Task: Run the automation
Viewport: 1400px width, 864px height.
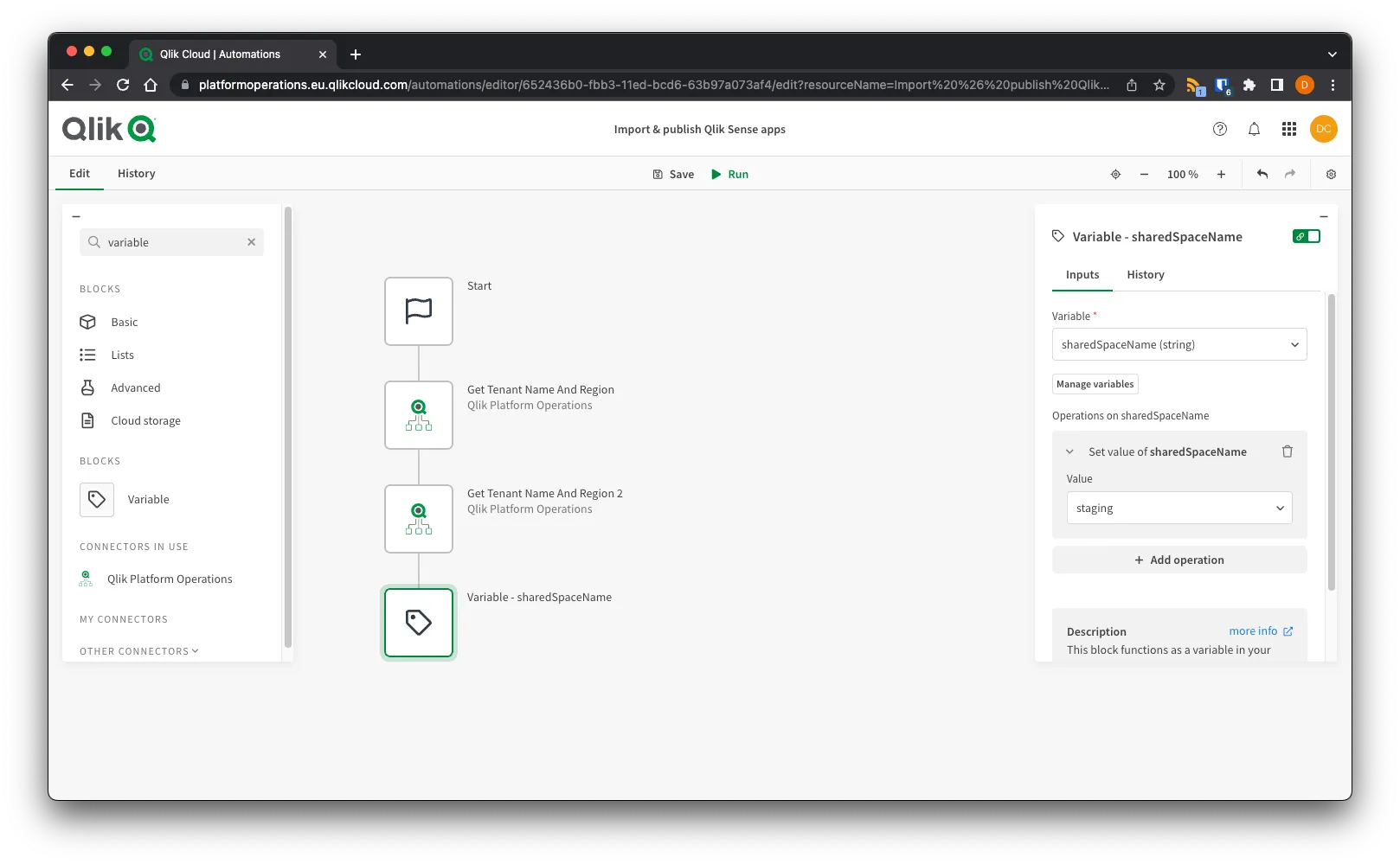Action: [729, 174]
